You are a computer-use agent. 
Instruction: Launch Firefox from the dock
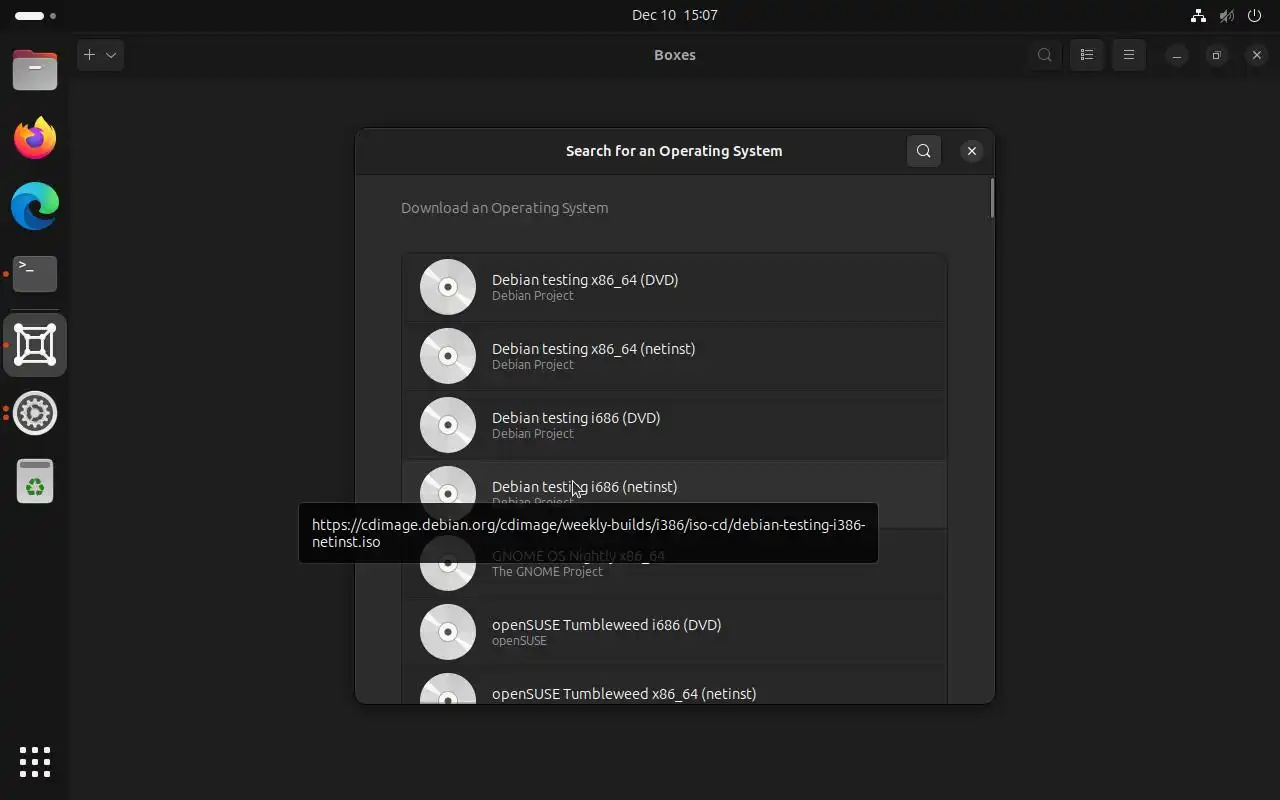pyautogui.click(x=35, y=138)
